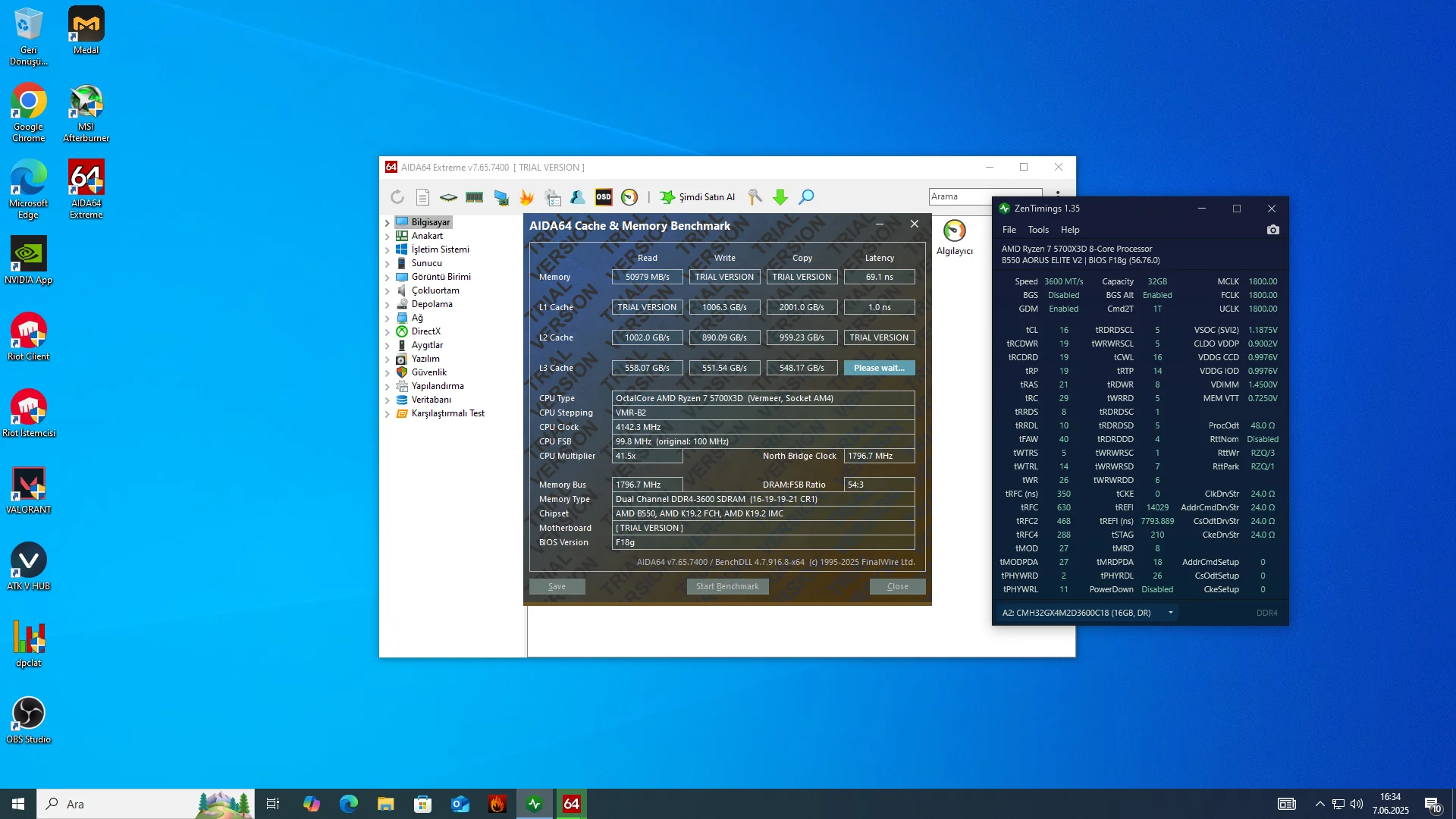This screenshot has height=819, width=1456.
Task: Click the Şimdi Satın Al button
Action: pyautogui.click(x=698, y=197)
